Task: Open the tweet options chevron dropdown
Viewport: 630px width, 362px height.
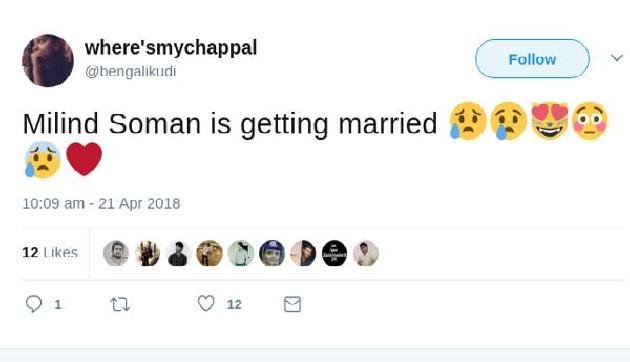Action: point(617,58)
